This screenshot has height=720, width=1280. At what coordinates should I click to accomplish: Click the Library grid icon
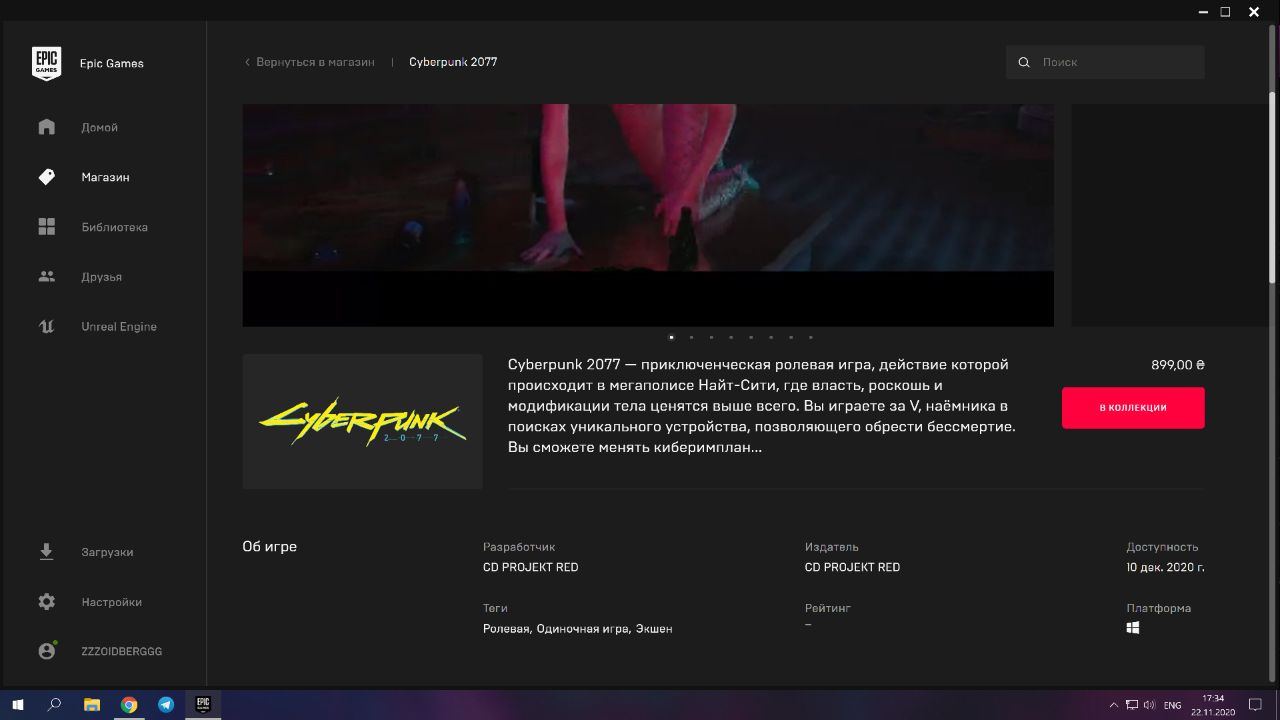coord(46,227)
